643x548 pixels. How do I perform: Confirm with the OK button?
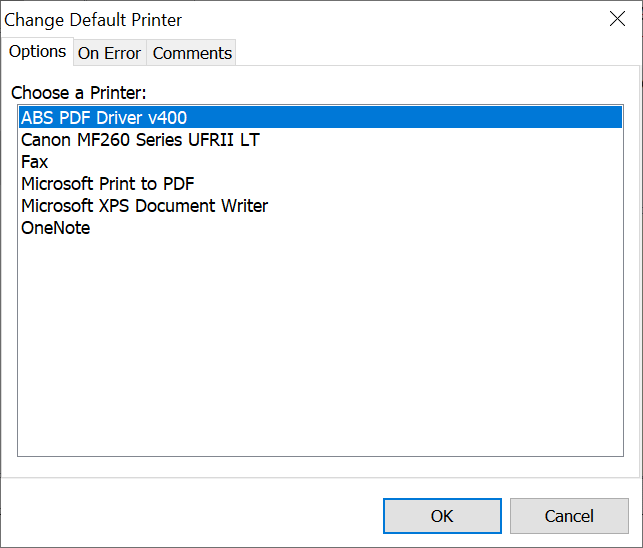pyautogui.click(x=442, y=516)
